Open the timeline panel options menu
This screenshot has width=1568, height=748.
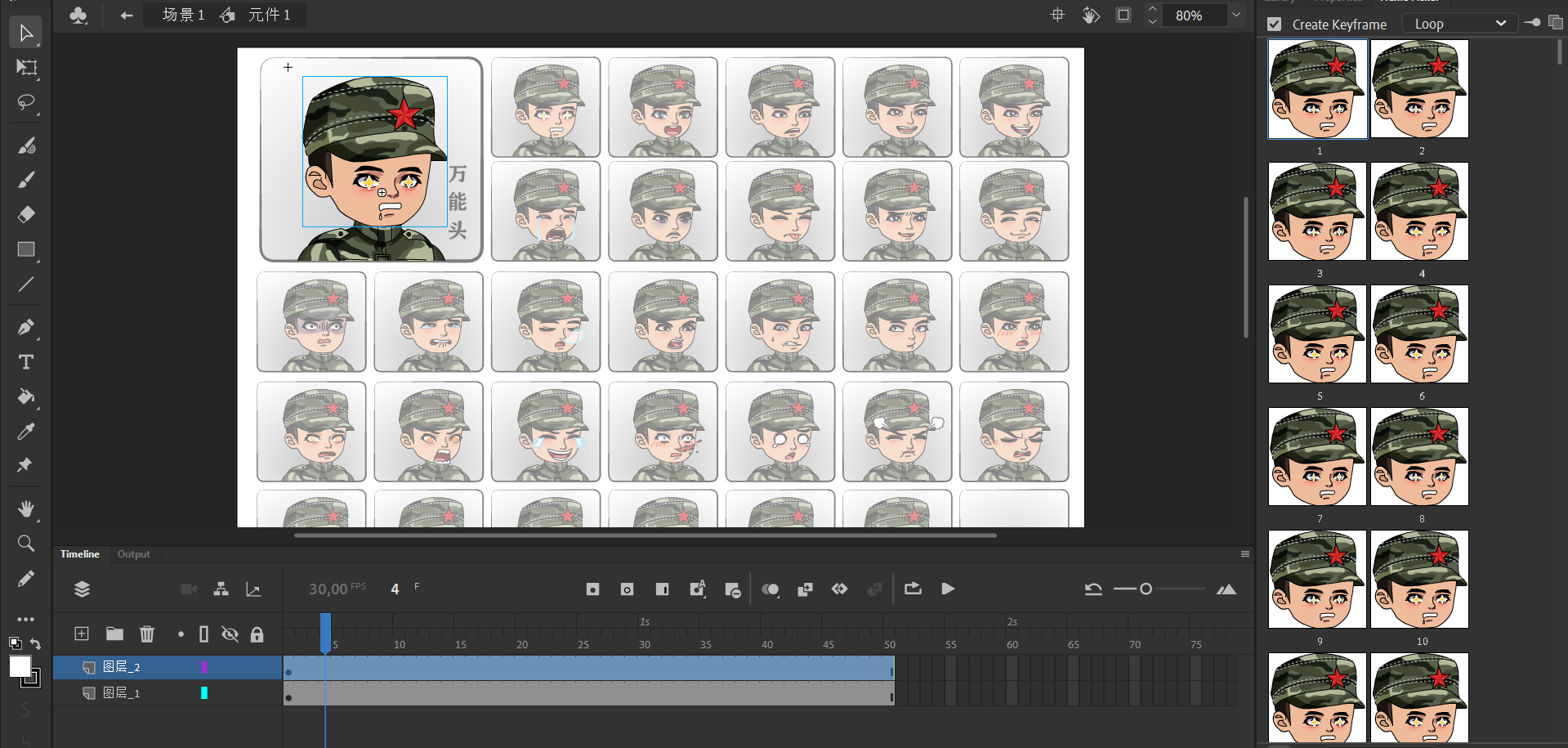1244,554
